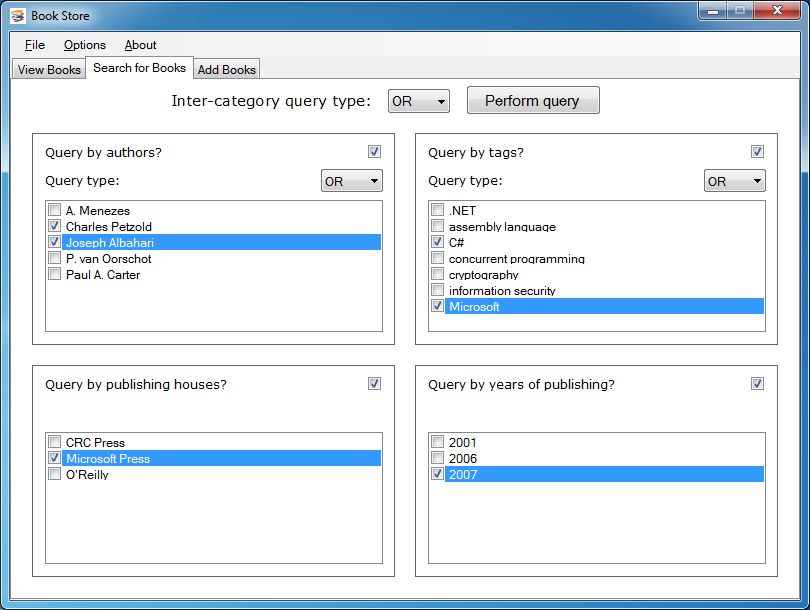The height and width of the screenshot is (610, 810).
Task: Select the cryptography tag text
Action: 484,275
